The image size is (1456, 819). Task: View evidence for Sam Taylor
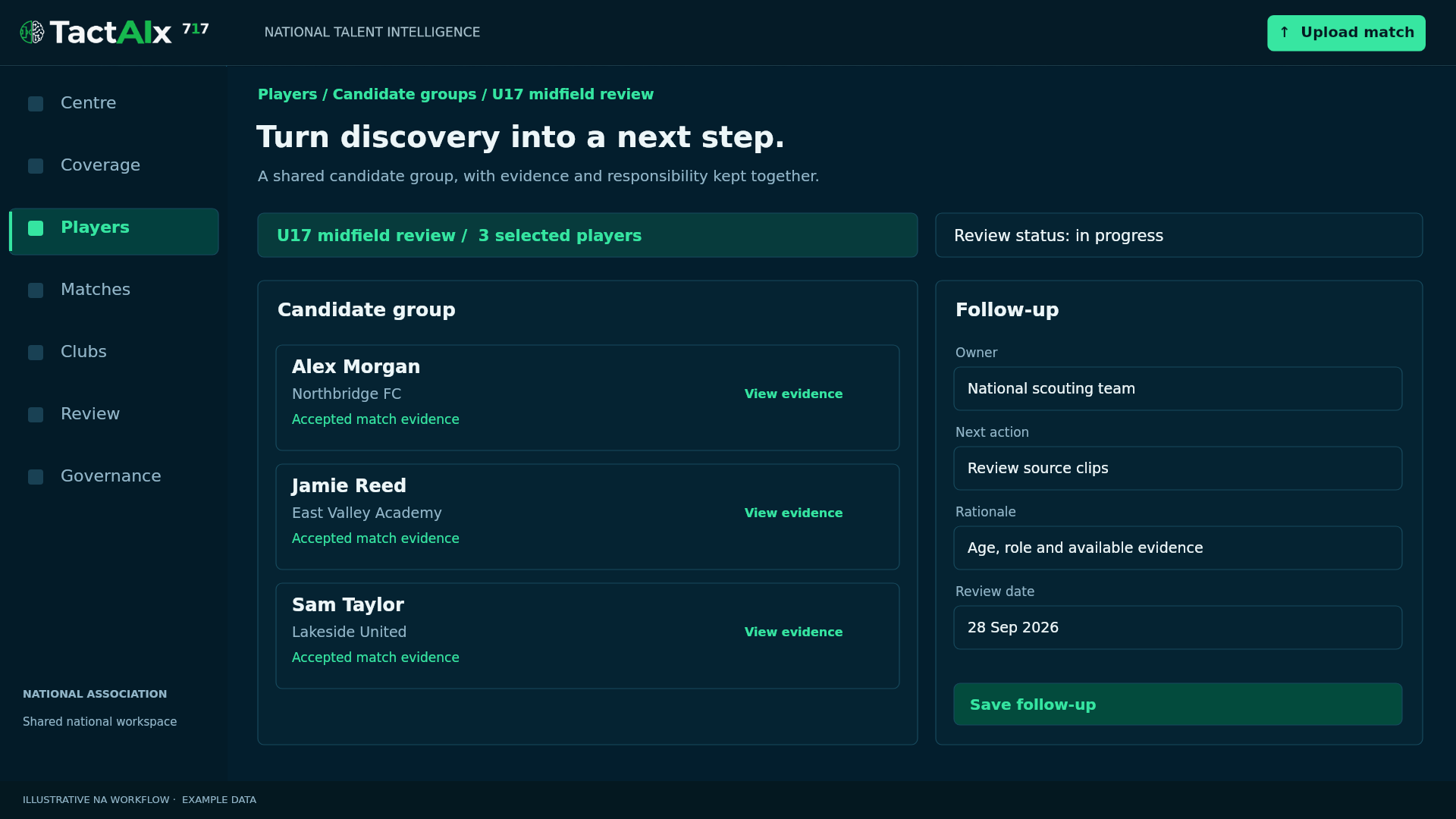pyautogui.click(x=793, y=632)
